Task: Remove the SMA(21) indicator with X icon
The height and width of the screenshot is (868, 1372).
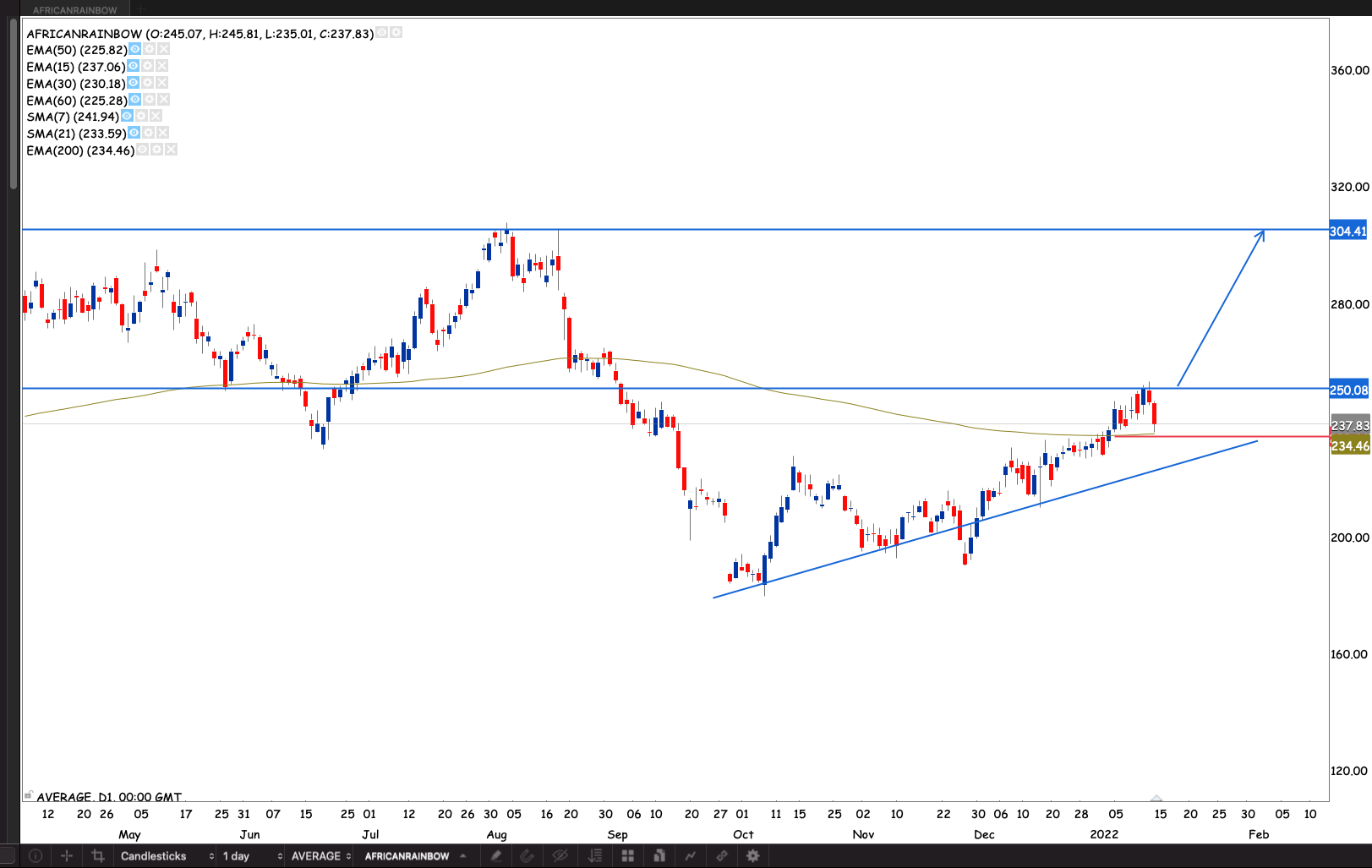Action: pos(163,134)
